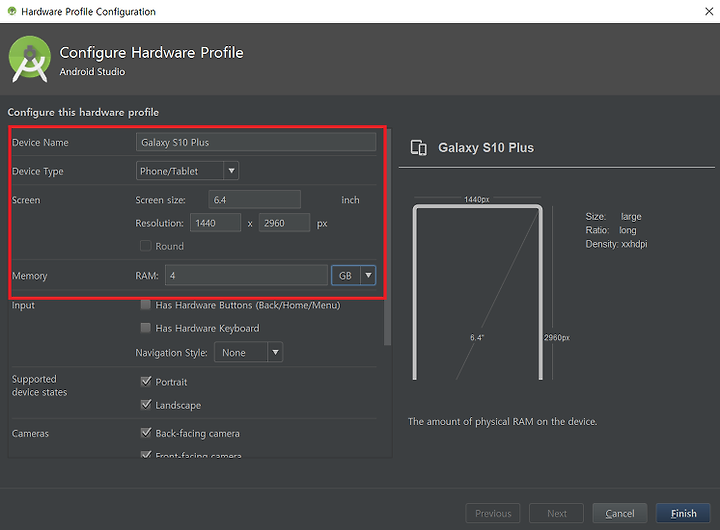Toggle the Round screen checkbox
Image resolution: width=720 pixels, height=530 pixels.
(146, 246)
